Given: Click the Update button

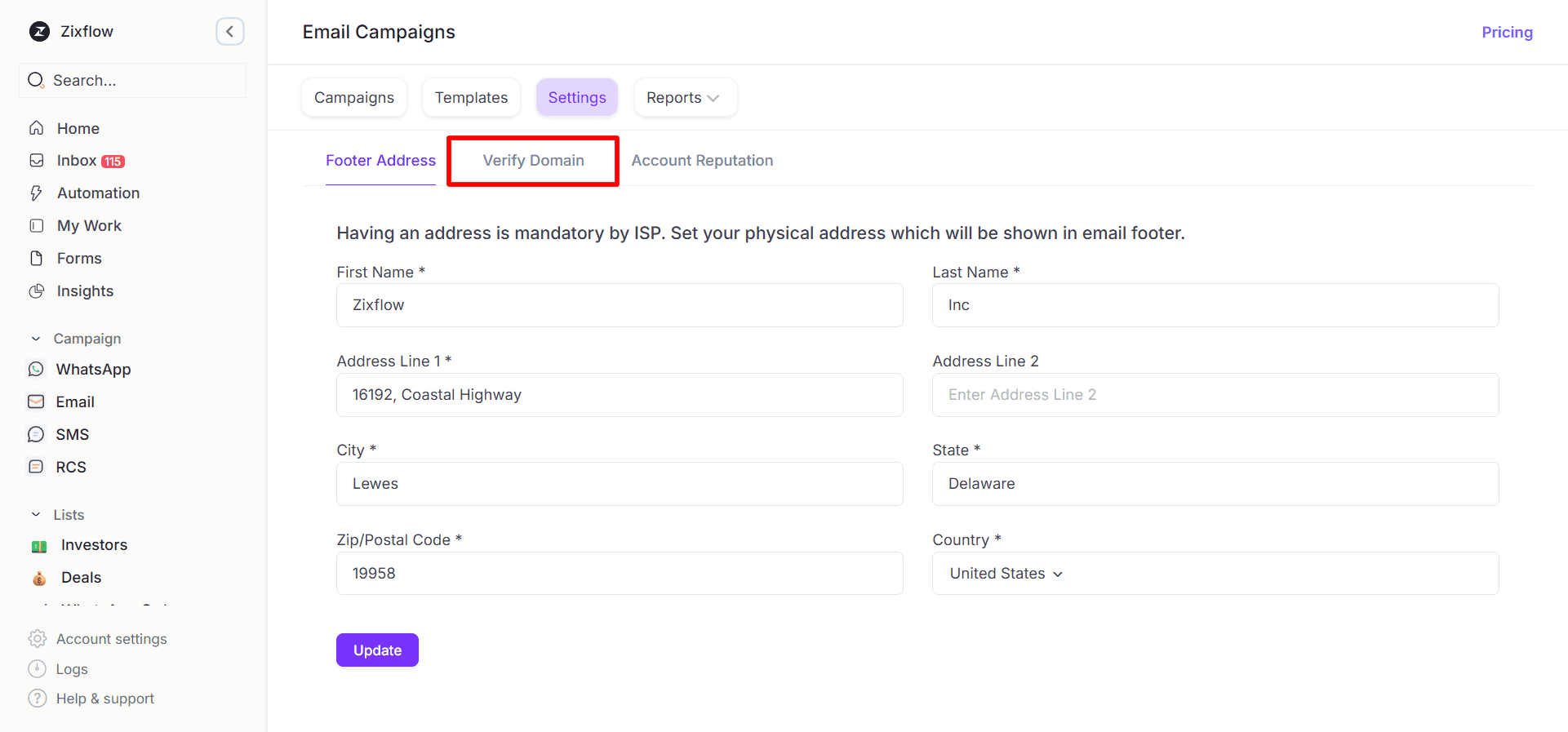Looking at the screenshot, I should tap(376, 650).
